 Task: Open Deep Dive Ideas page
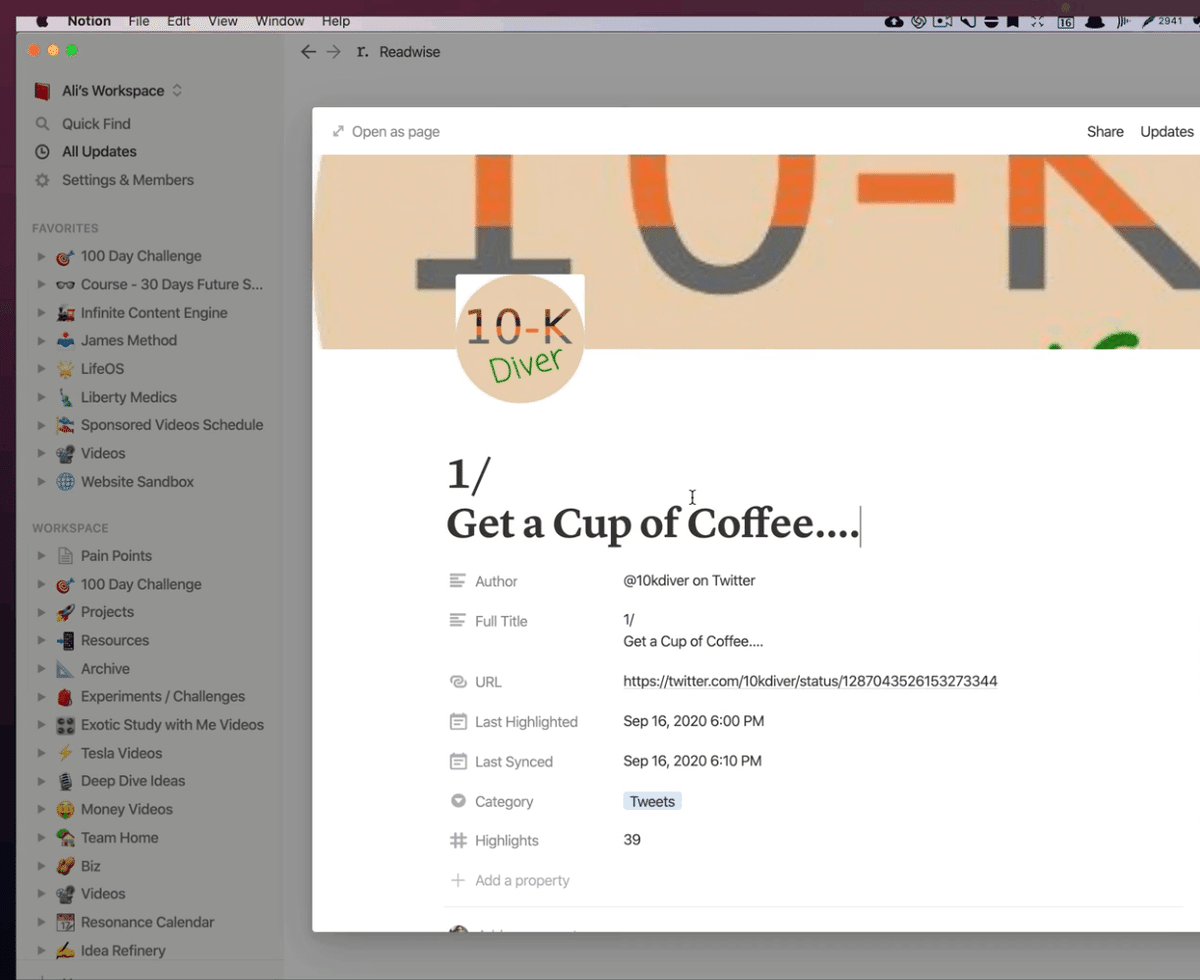[133, 781]
